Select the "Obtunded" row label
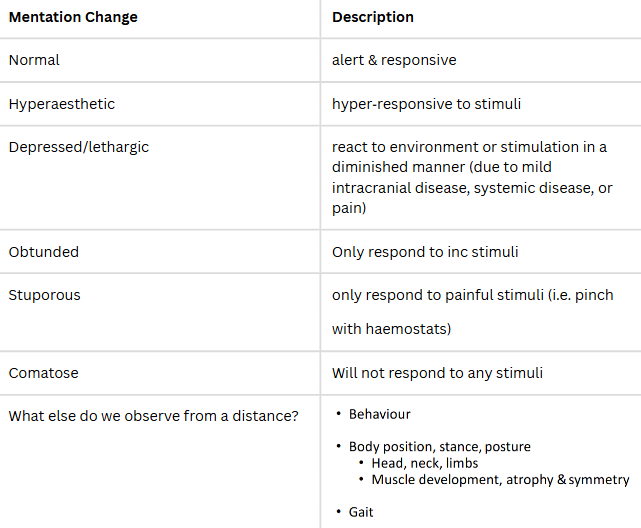This screenshot has width=641, height=528. (x=43, y=252)
